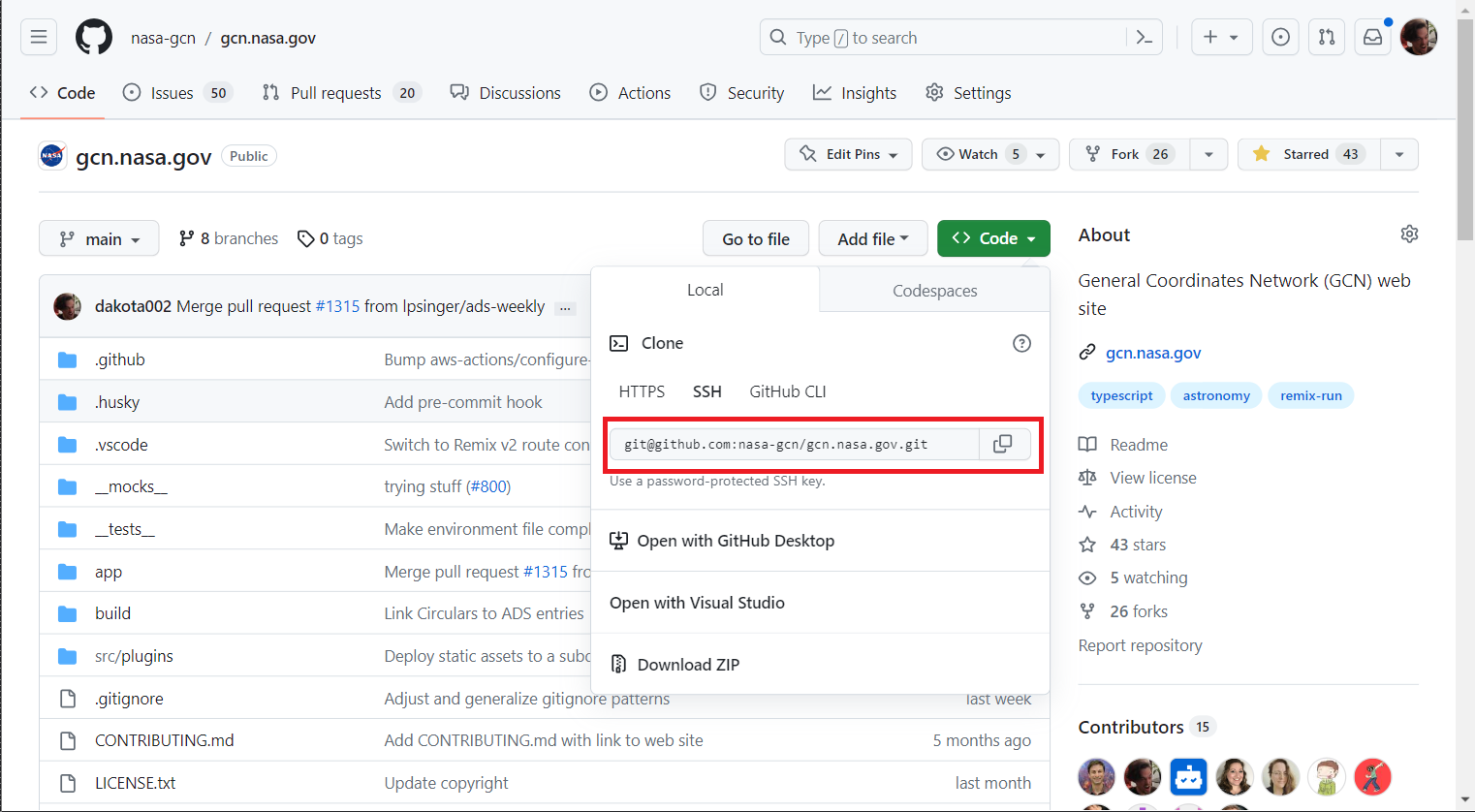Switch to the Issues tab
The height and width of the screenshot is (812, 1475).
tap(177, 93)
